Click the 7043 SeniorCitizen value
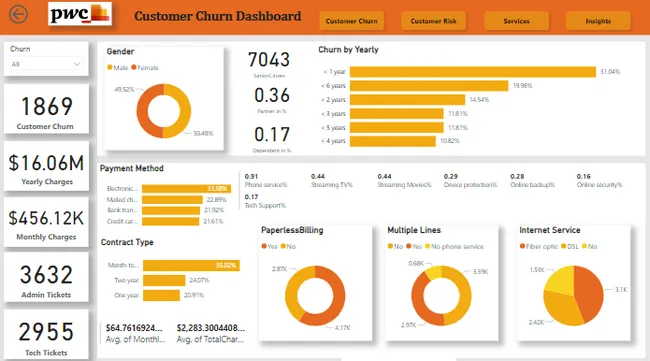 [x=269, y=60]
